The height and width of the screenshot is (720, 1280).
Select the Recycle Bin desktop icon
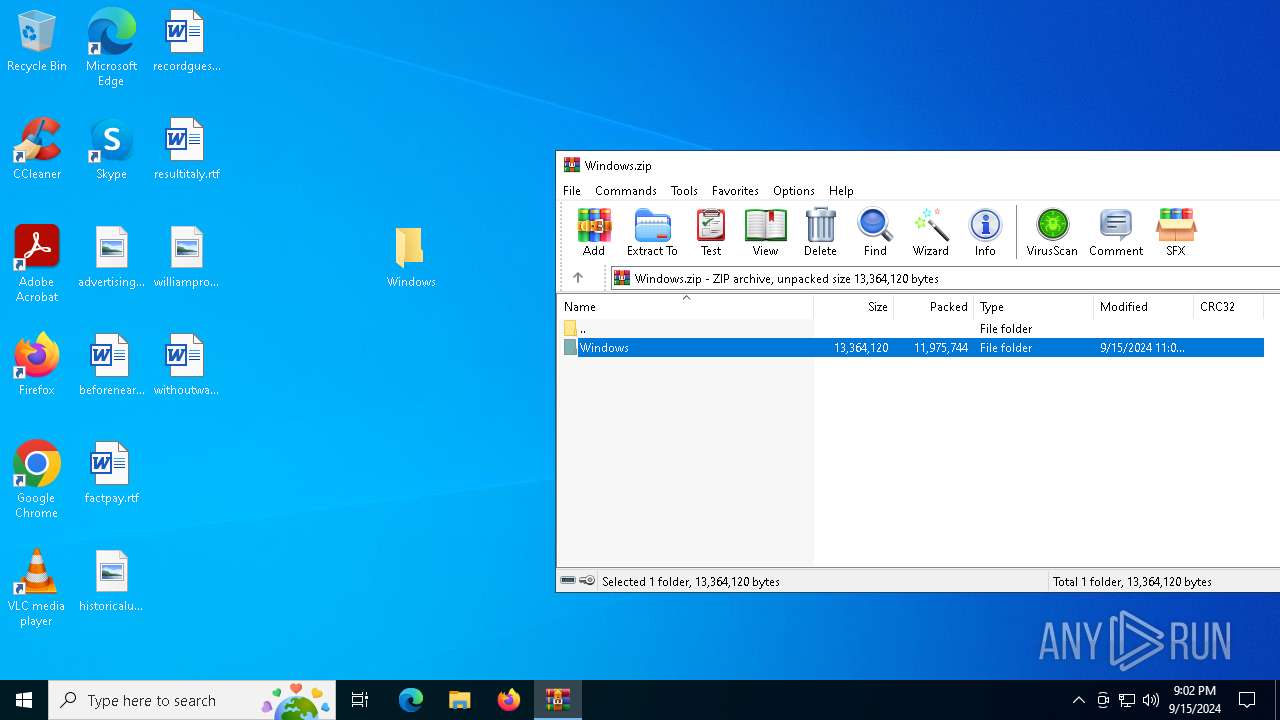click(37, 42)
